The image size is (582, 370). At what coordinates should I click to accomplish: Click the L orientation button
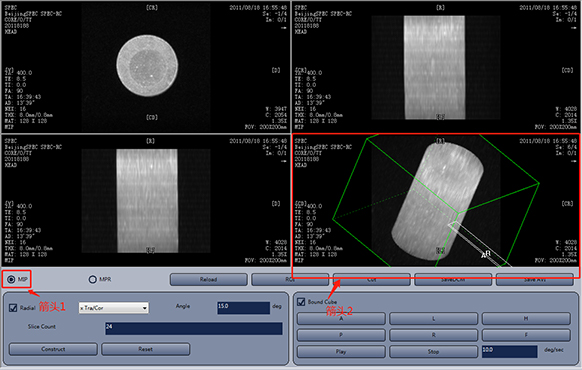(434, 318)
